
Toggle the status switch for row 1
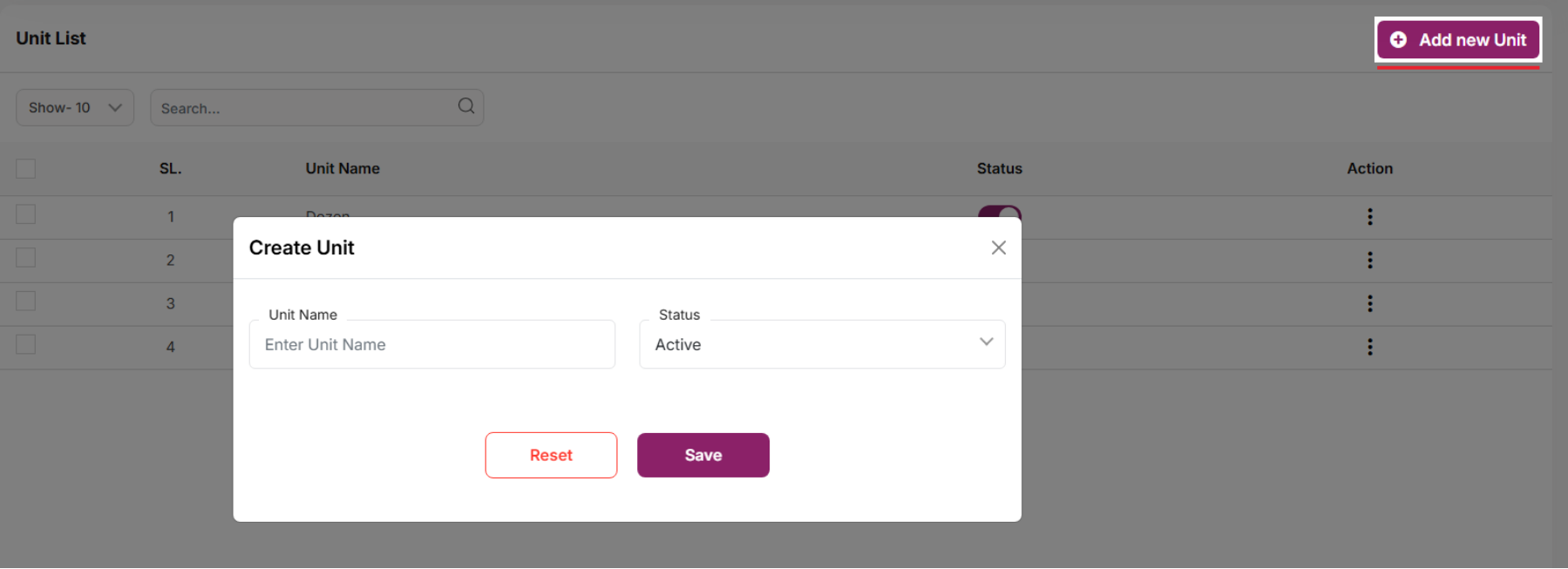pos(999,211)
